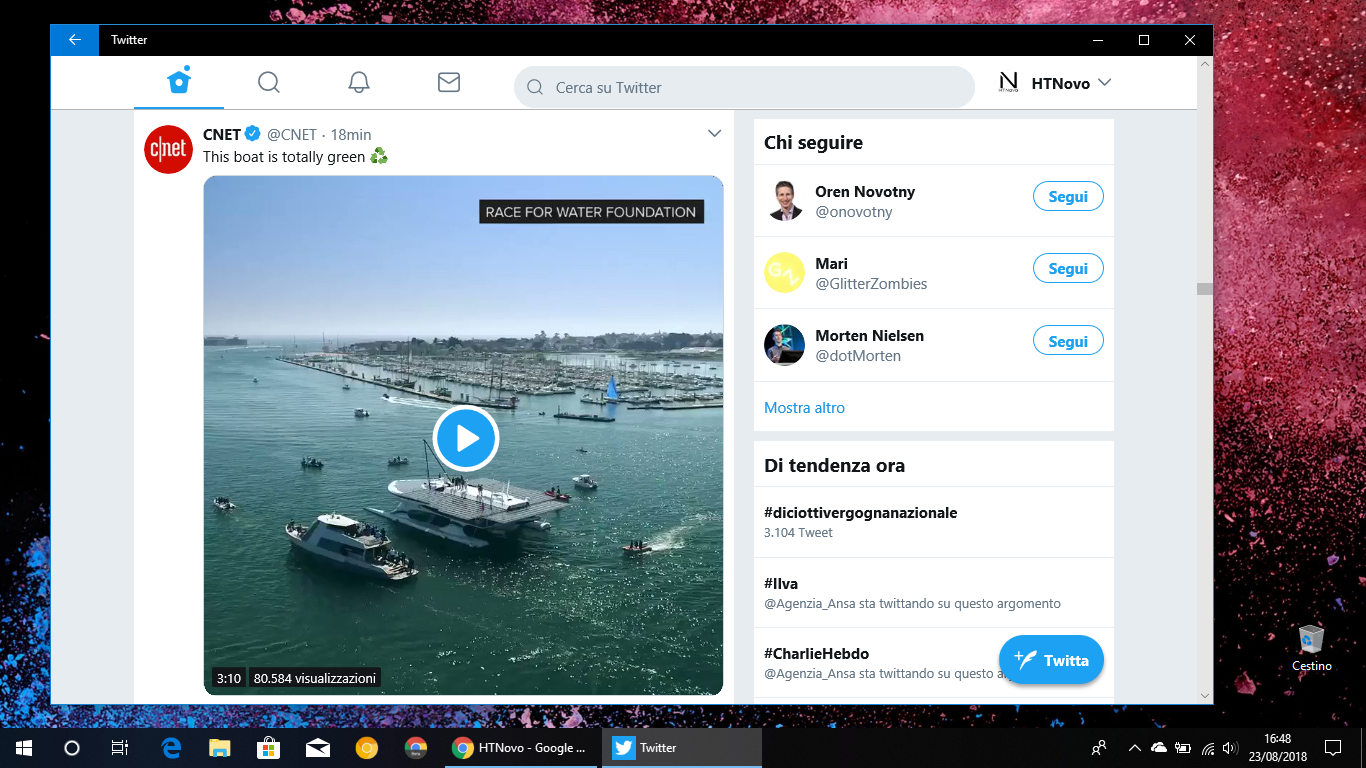Select Twitter app taskbar button
Screen dimensions: 1366x768
tap(681, 747)
